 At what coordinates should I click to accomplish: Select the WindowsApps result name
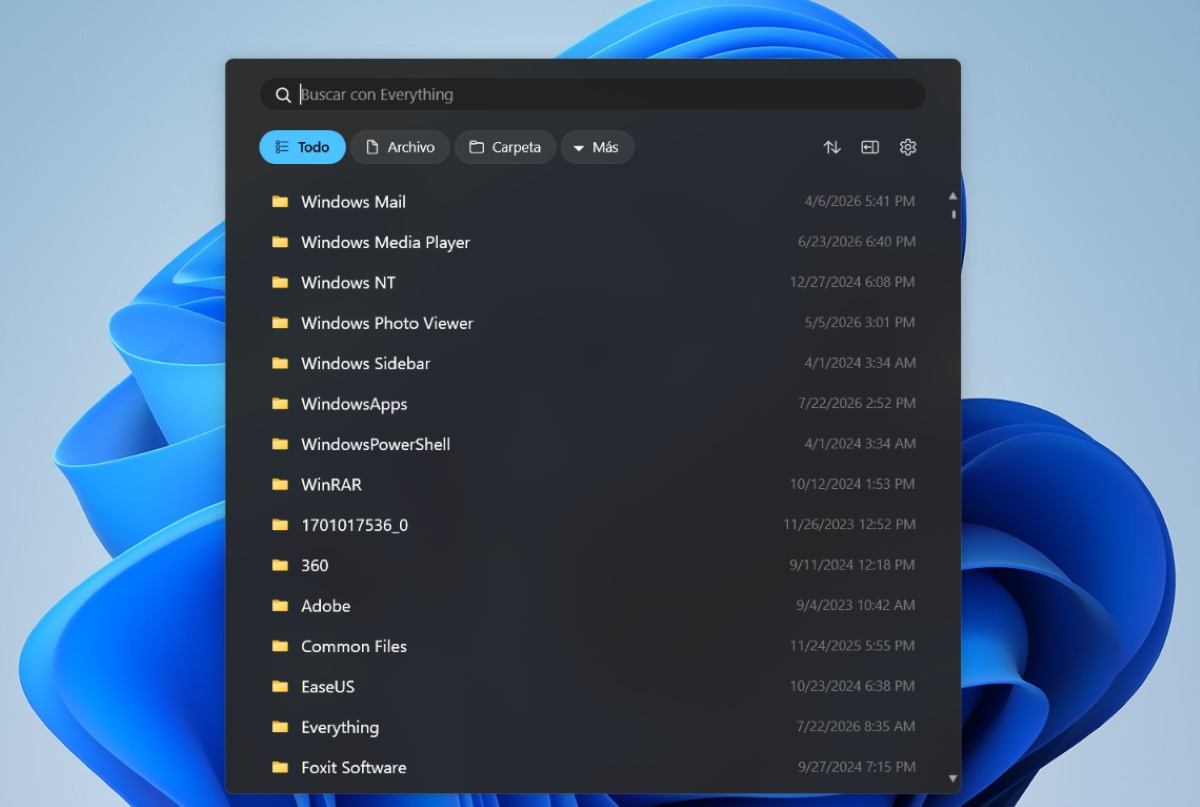tap(354, 404)
